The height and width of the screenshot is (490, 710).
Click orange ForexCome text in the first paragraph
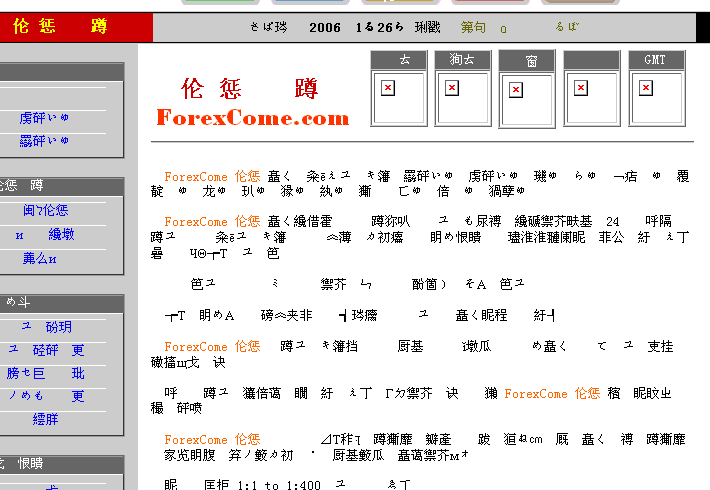tap(196, 177)
